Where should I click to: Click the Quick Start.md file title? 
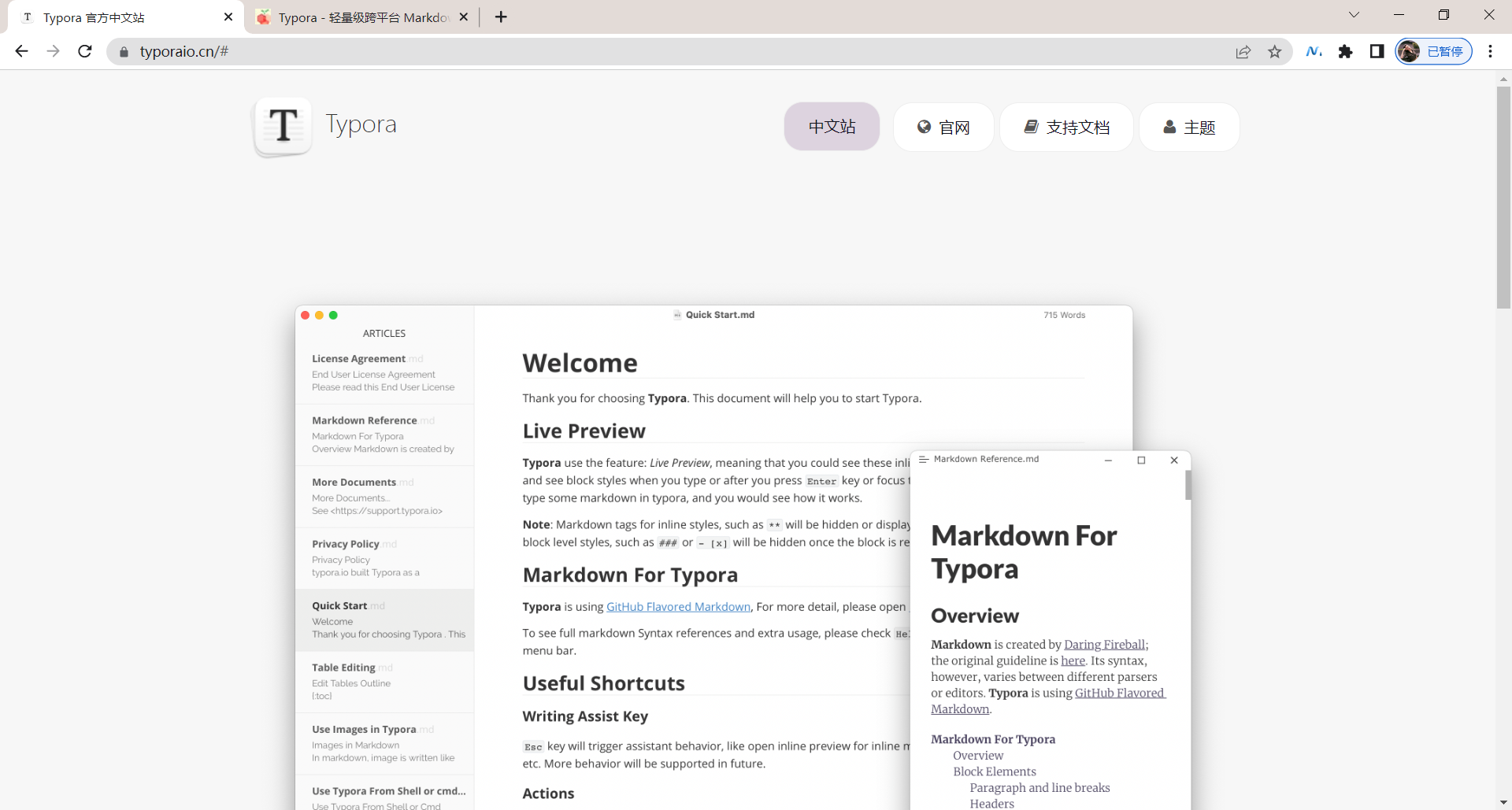pos(720,315)
